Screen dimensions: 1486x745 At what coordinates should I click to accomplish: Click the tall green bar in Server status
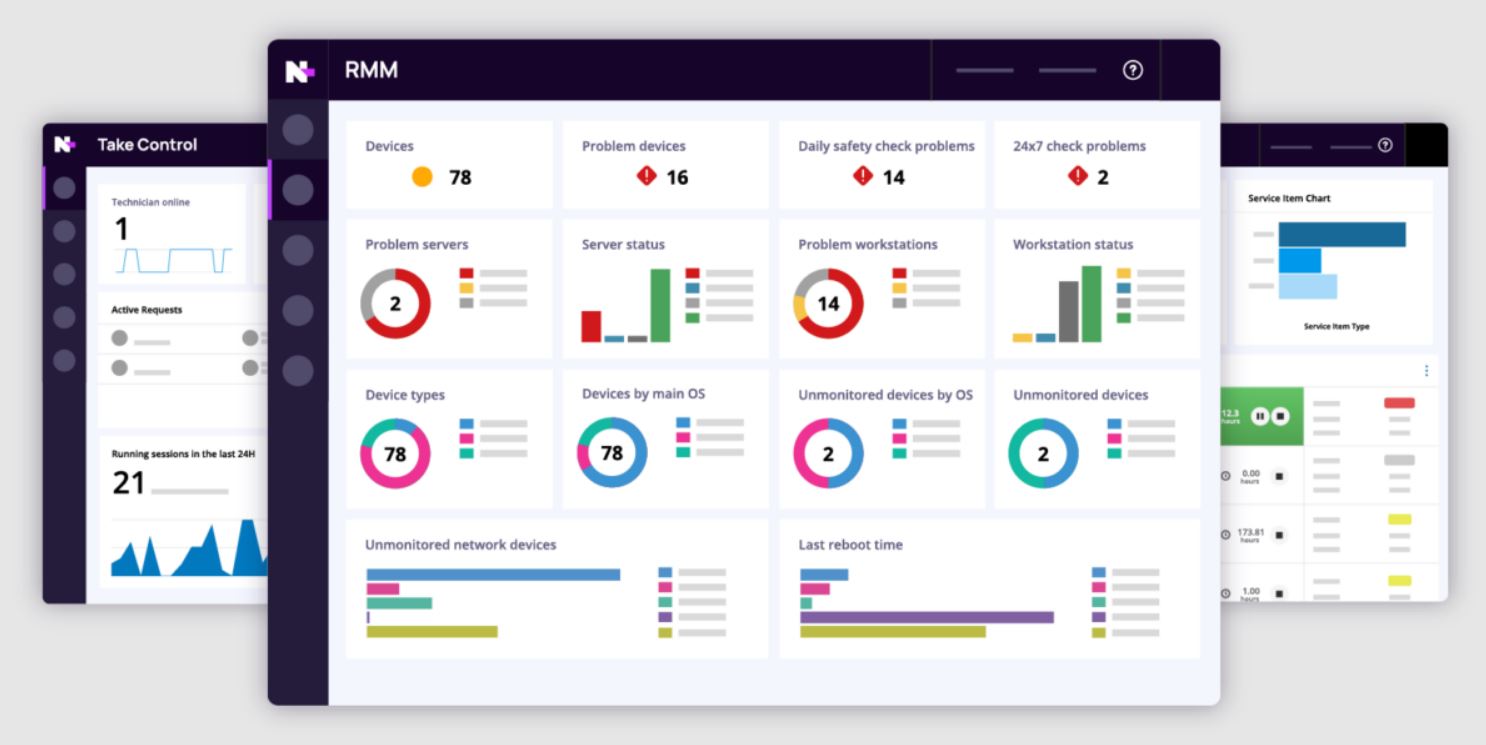[661, 305]
